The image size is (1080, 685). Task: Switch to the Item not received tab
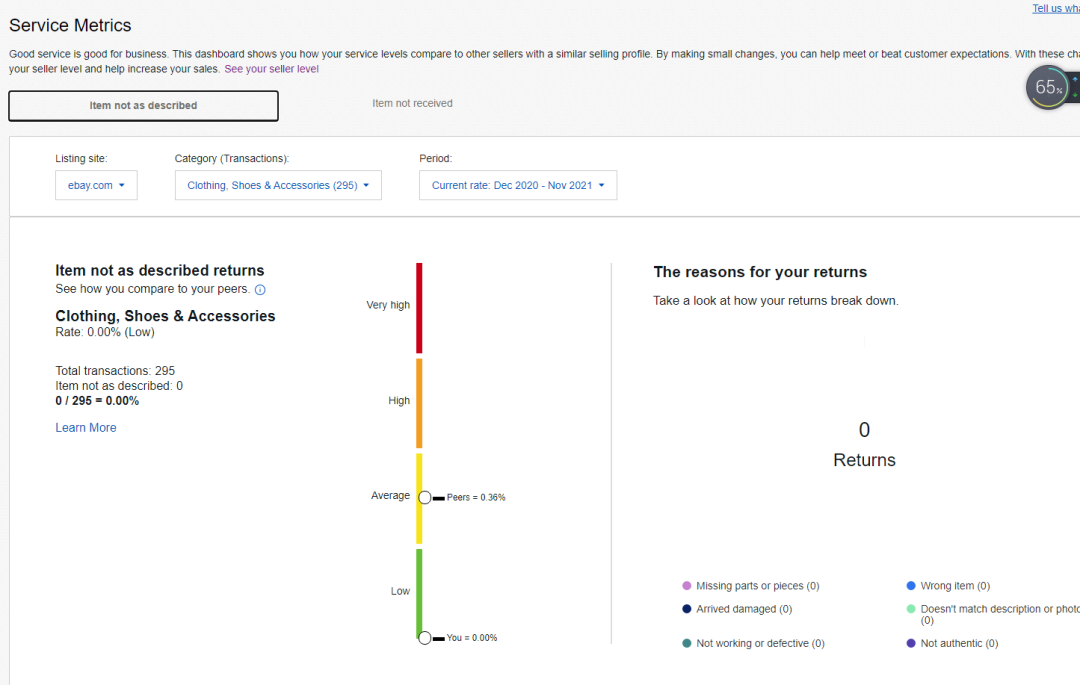click(412, 103)
